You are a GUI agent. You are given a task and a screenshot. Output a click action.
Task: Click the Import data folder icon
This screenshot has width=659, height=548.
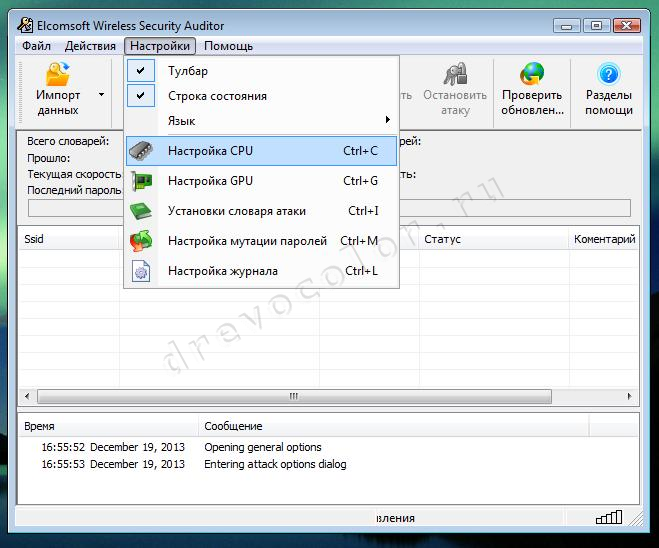click(58, 75)
